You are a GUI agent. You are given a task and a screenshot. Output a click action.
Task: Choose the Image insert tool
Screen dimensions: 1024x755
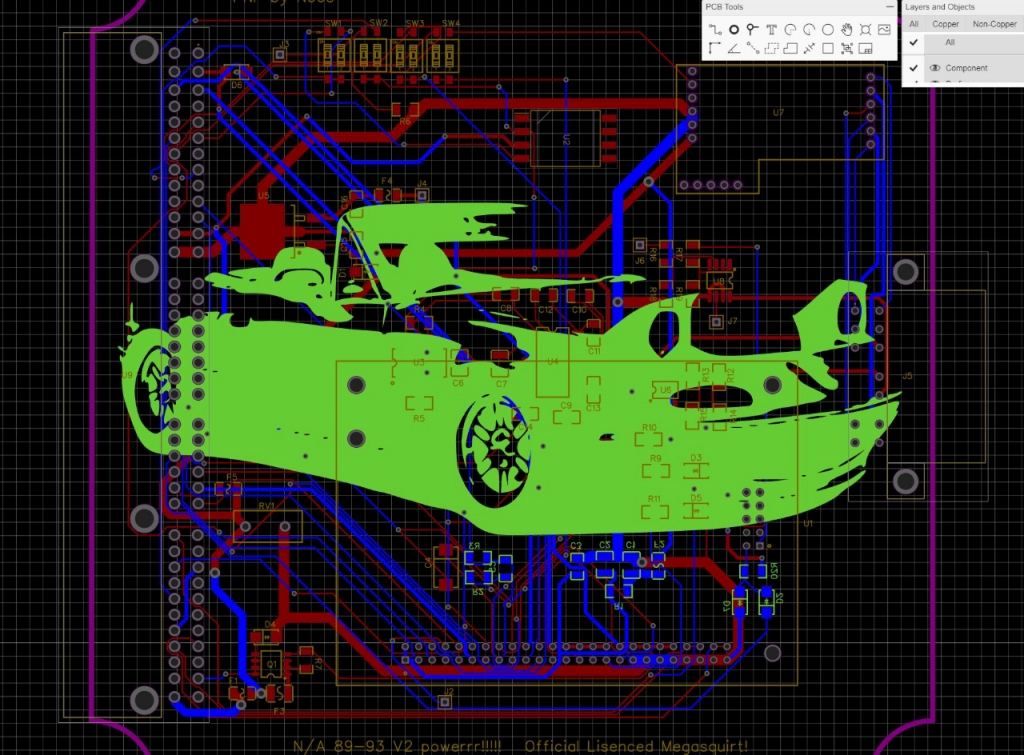(x=884, y=29)
